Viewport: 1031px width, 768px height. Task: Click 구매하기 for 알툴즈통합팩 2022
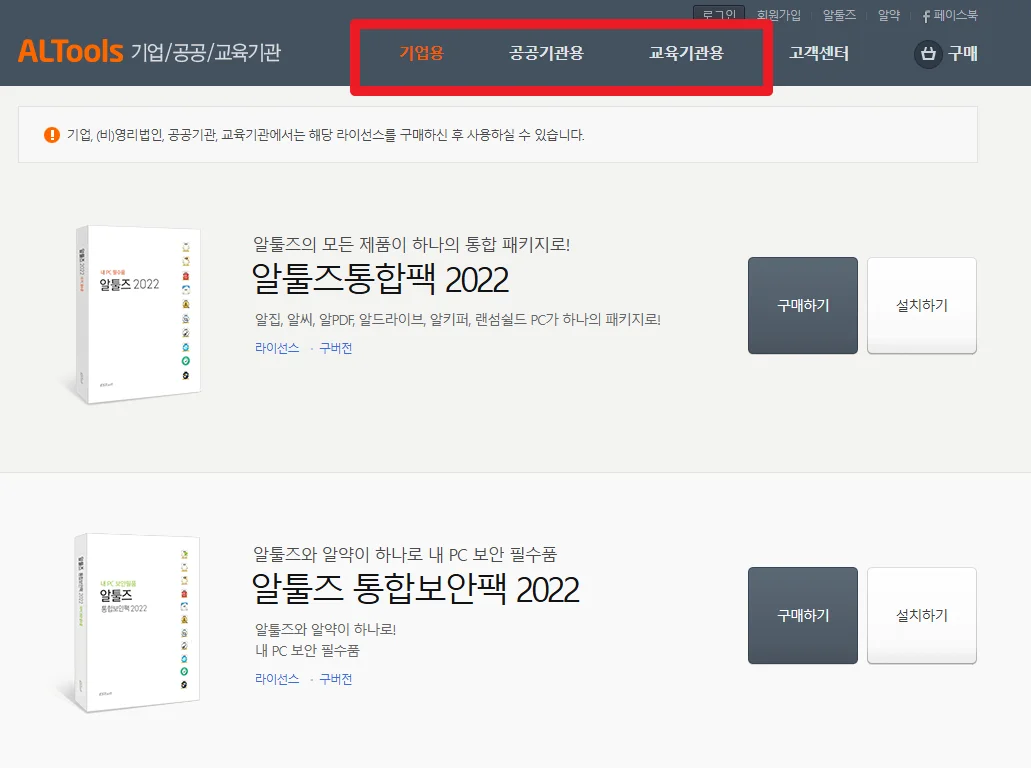point(803,305)
